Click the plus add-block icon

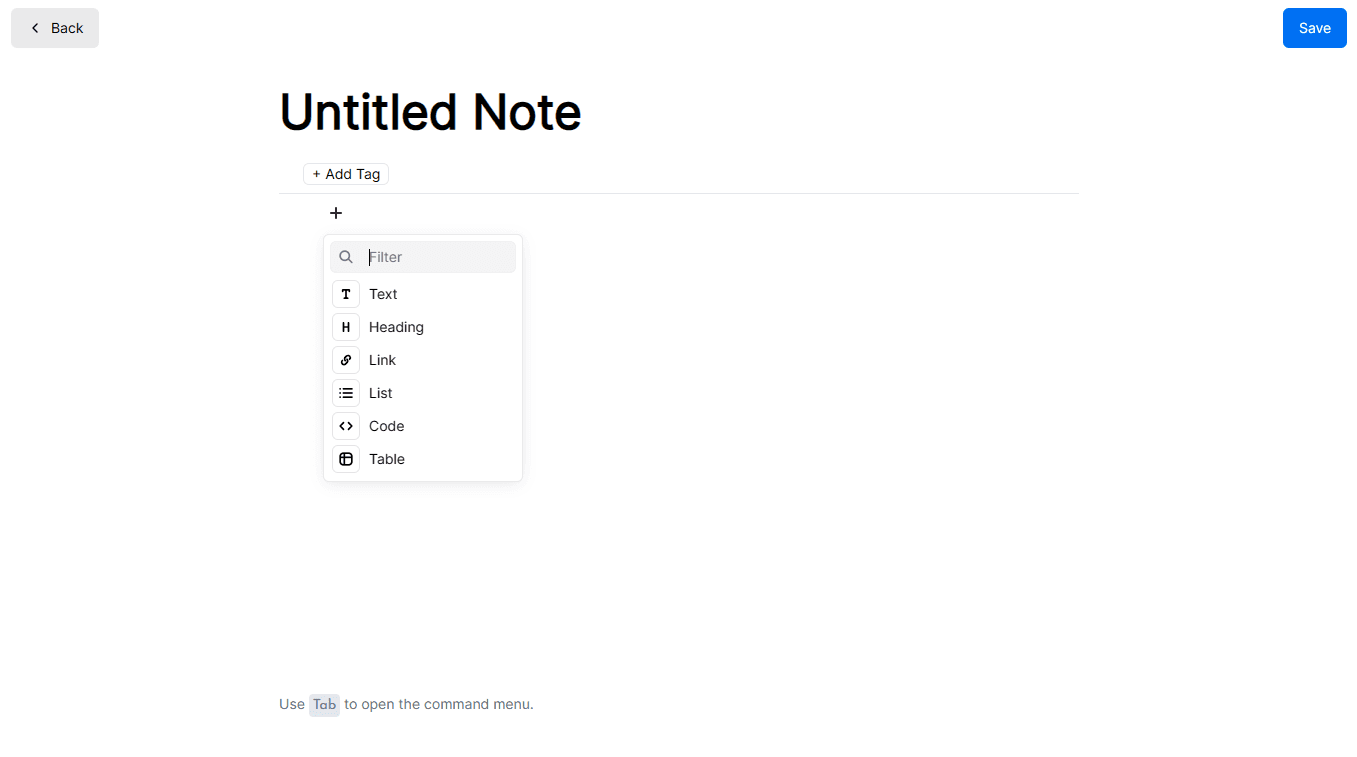click(x=336, y=213)
